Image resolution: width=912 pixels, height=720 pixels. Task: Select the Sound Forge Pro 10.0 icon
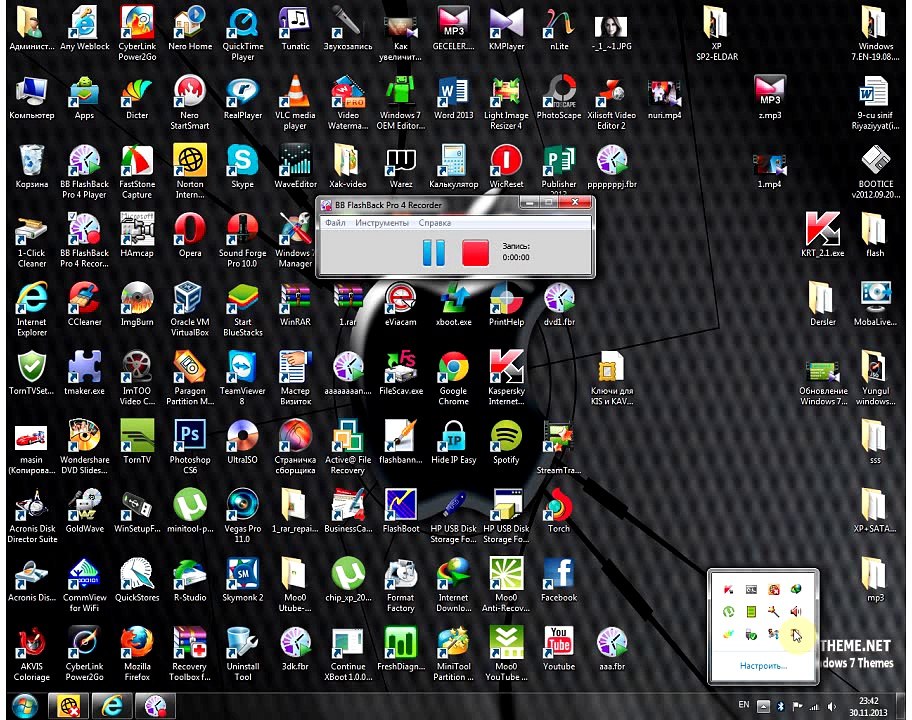[x=243, y=241]
